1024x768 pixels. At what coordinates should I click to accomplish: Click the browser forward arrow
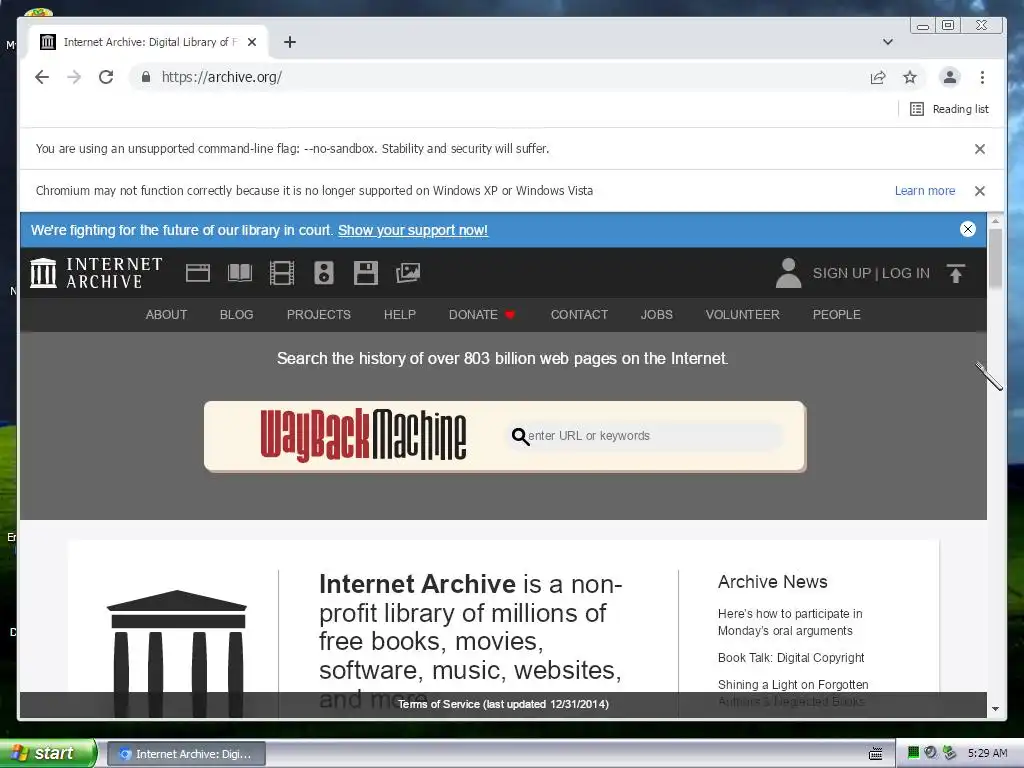coord(74,77)
